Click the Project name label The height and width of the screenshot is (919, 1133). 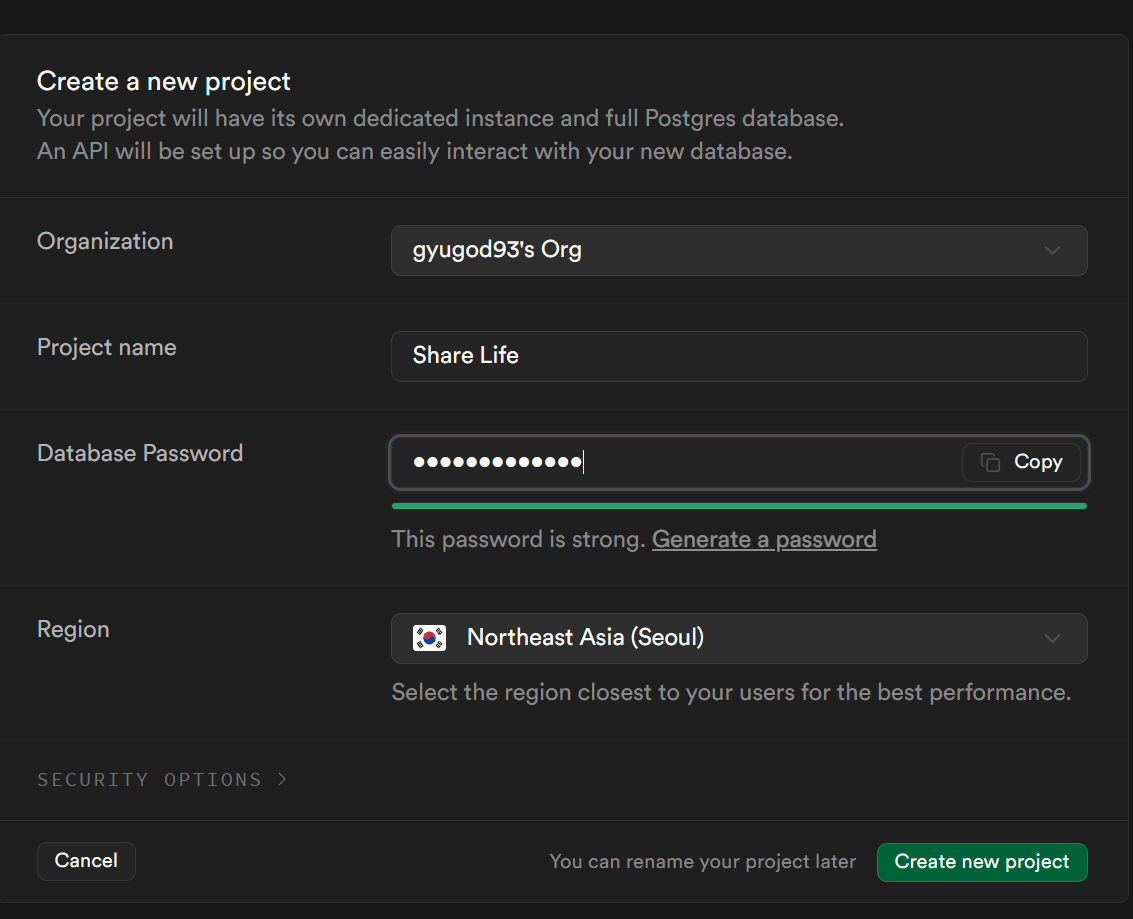click(106, 347)
